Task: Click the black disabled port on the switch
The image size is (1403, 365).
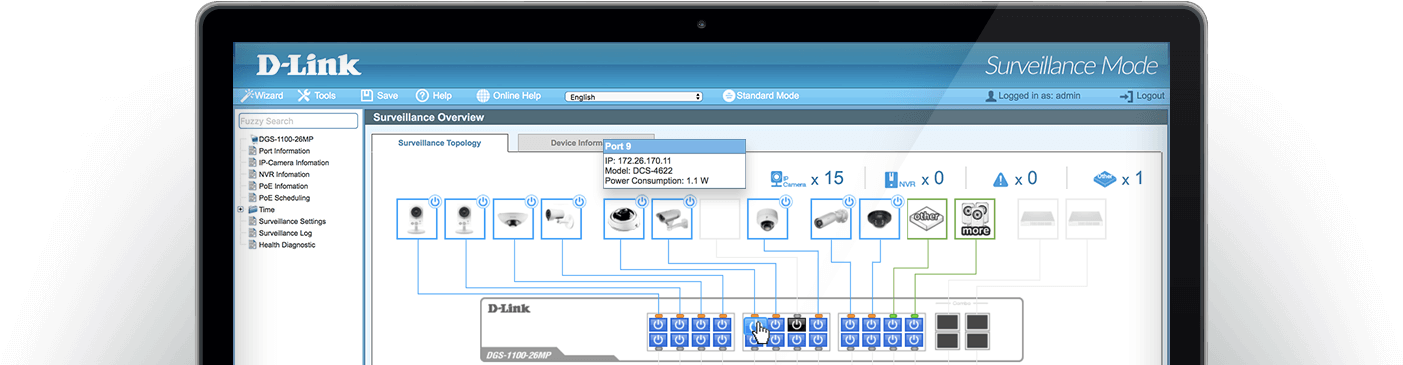Action: tap(797, 324)
